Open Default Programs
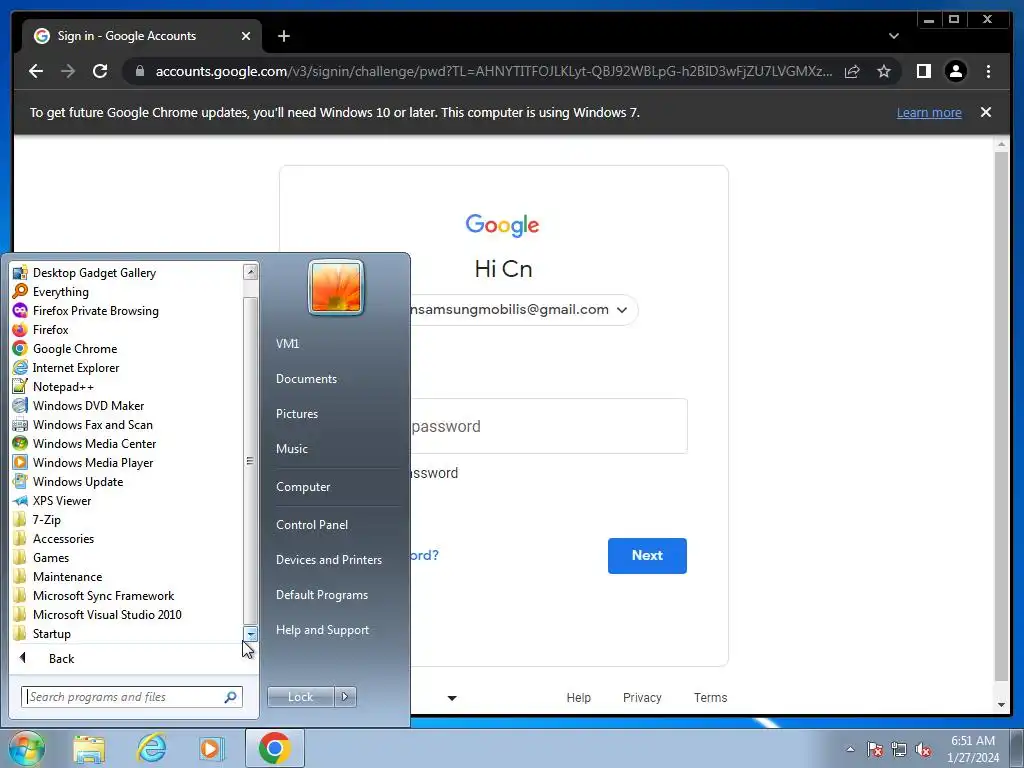Screen dimensions: 1024x768 pyautogui.click(x=322, y=595)
